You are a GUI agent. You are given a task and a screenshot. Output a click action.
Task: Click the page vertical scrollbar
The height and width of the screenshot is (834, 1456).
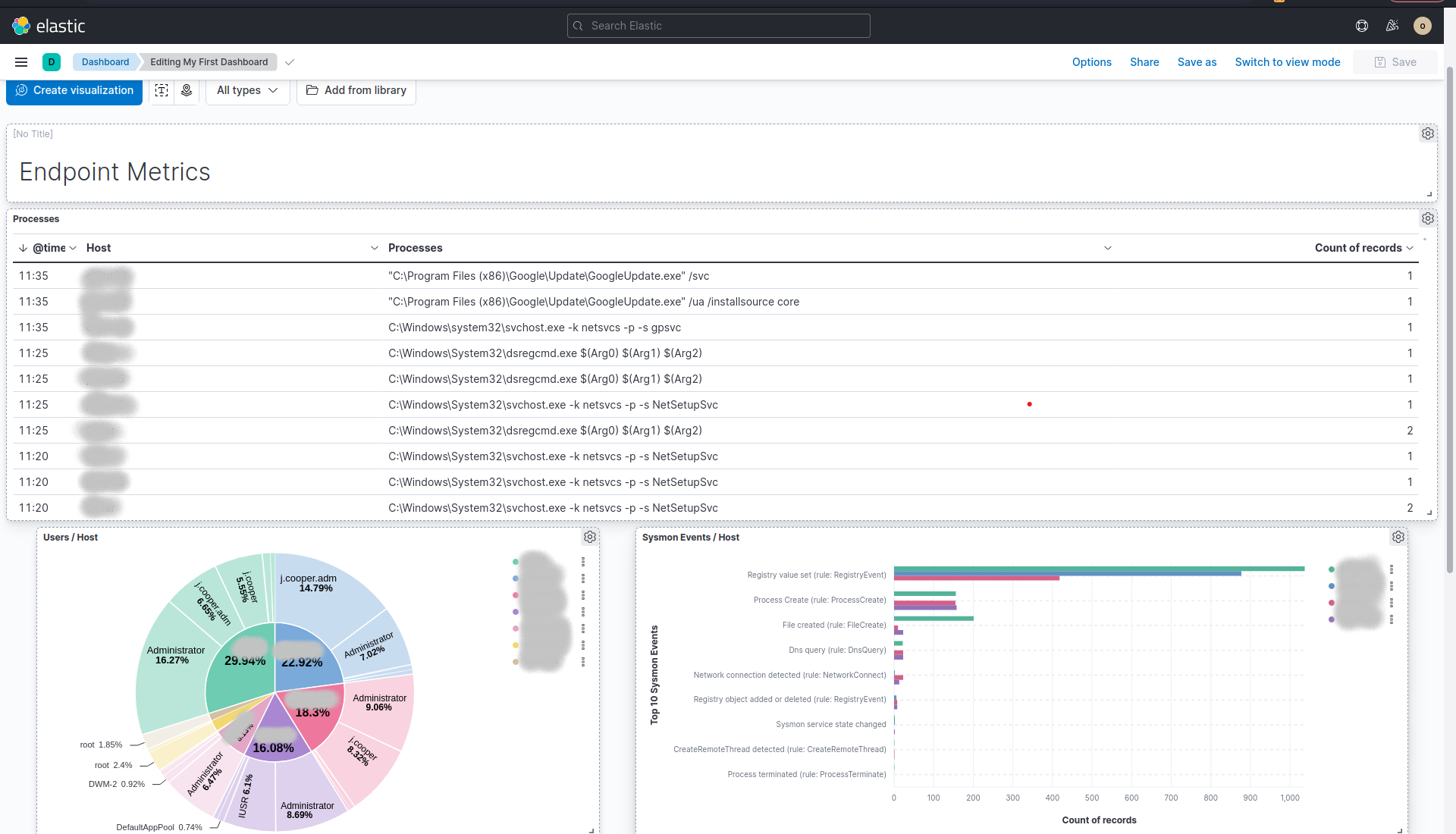[1450, 318]
